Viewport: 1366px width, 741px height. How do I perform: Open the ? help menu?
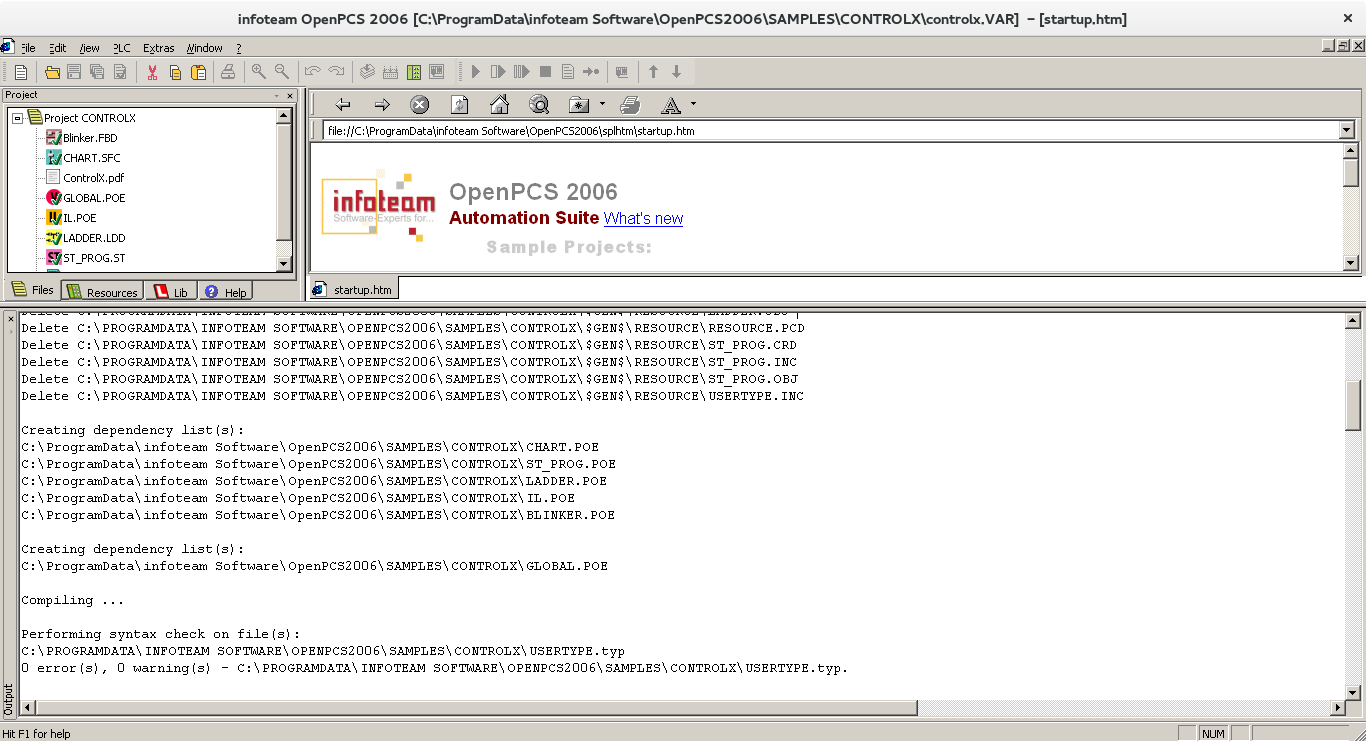239,48
